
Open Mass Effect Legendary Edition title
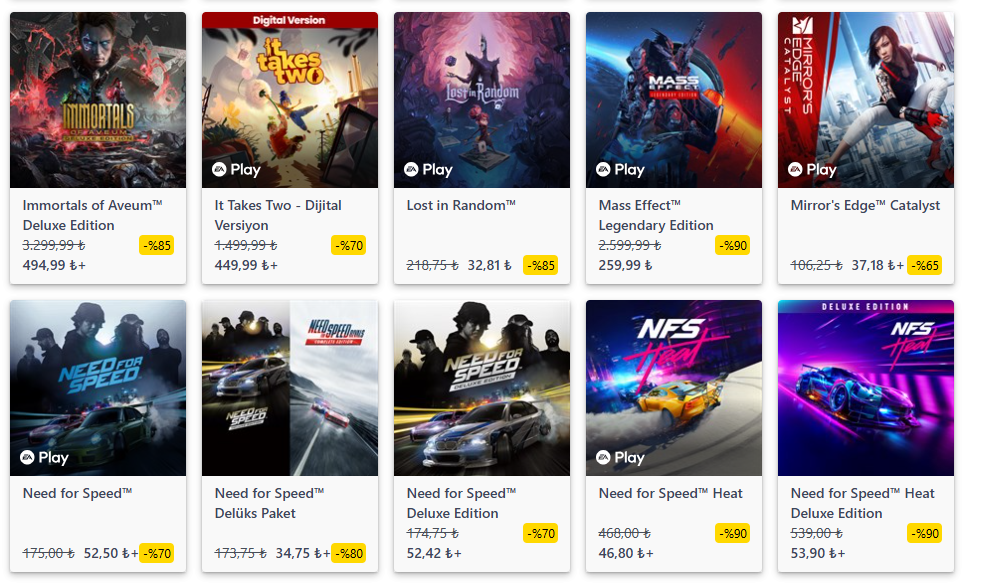click(656, 215)
